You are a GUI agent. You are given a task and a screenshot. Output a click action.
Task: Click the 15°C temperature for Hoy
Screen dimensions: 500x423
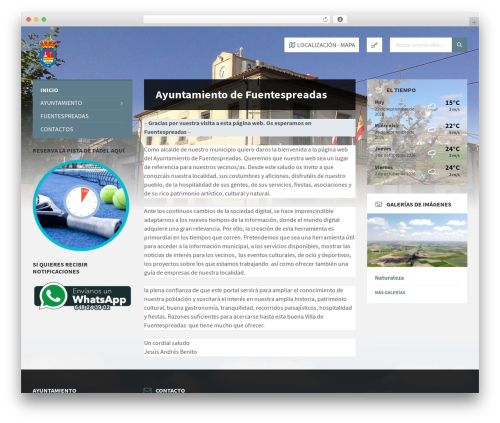coord(452,103)
